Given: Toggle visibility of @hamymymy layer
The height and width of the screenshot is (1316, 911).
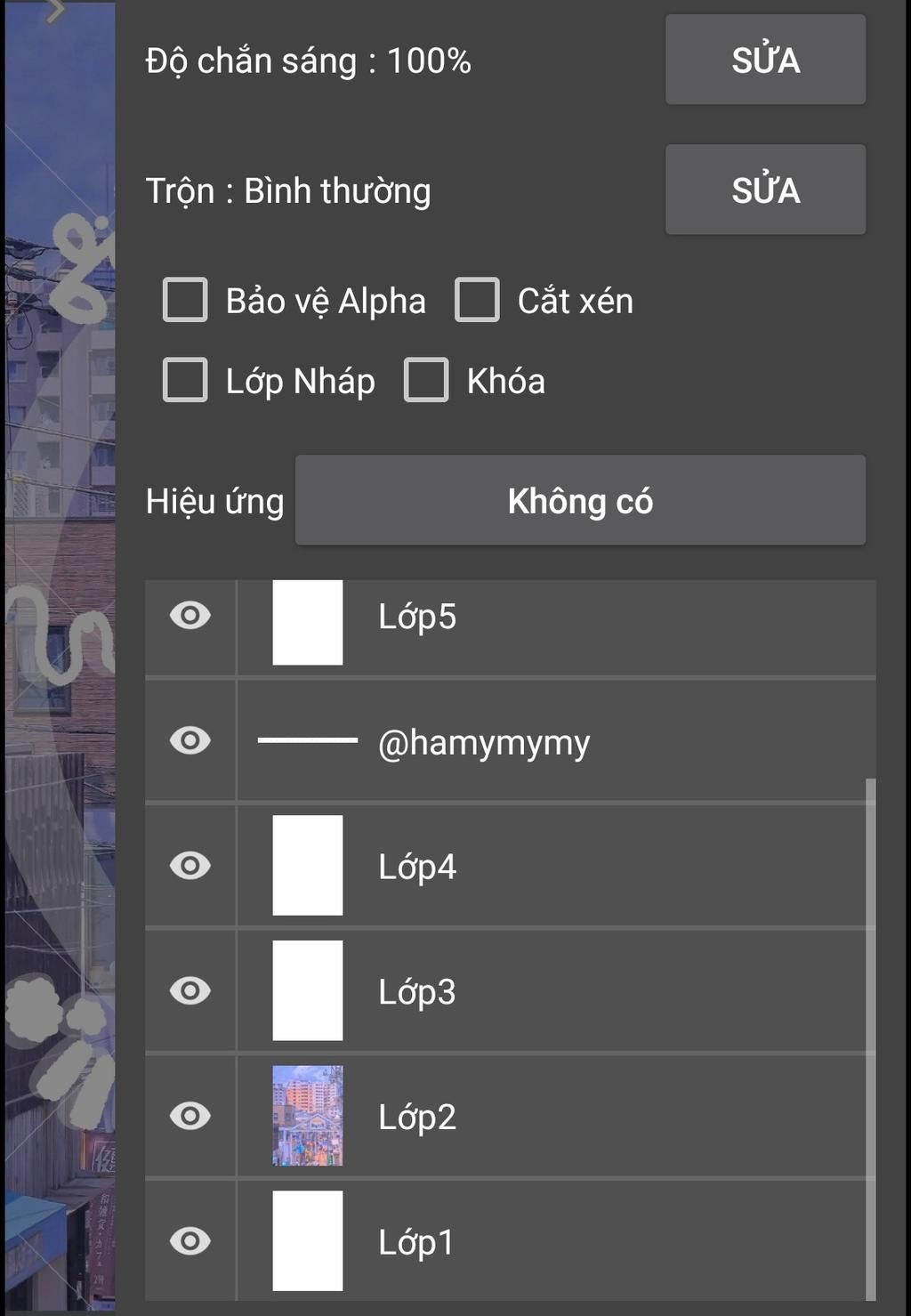Looking at the screenshot, I should (x=190, y=740).
